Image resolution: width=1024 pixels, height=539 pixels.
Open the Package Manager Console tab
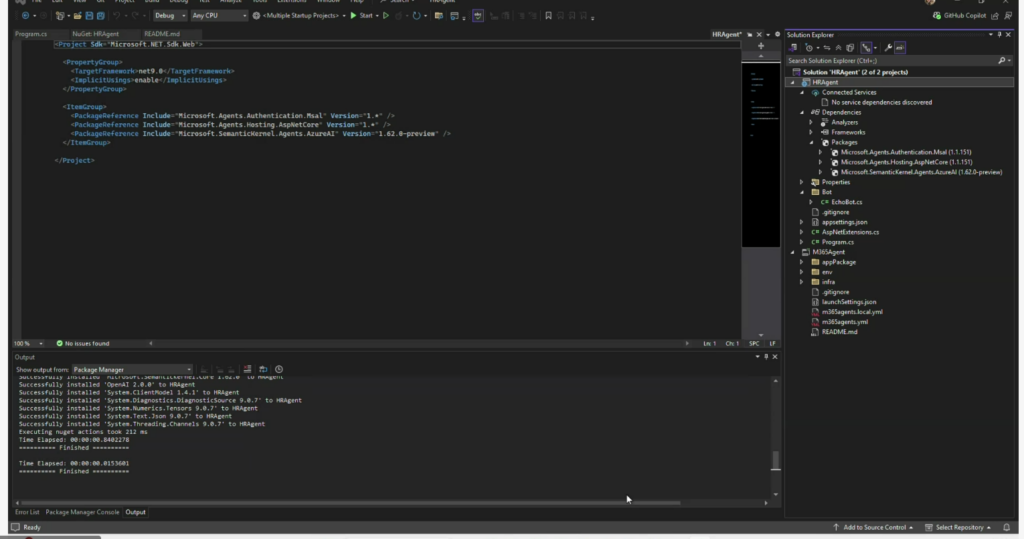82,512
